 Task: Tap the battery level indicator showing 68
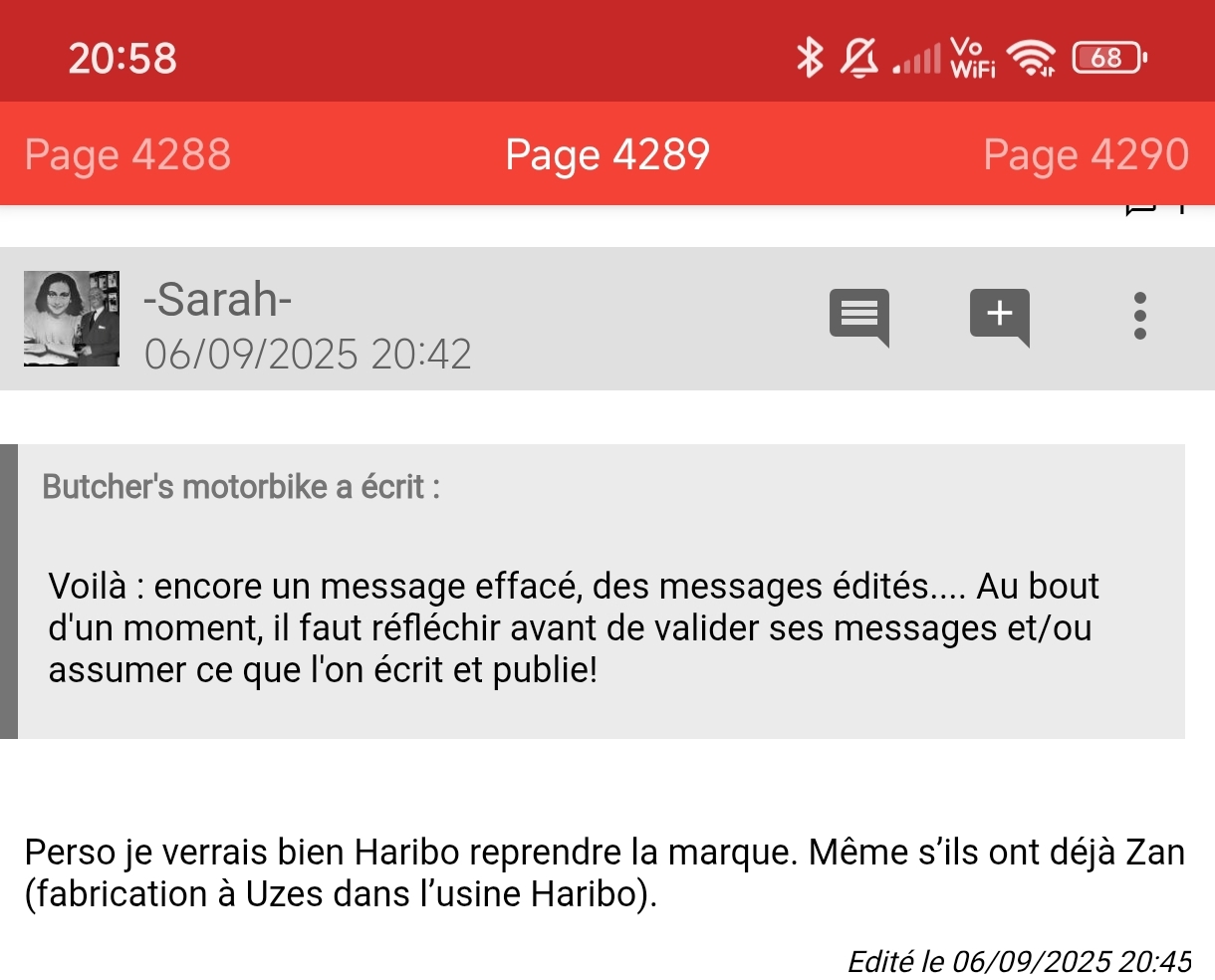[x=1108, y=58]
